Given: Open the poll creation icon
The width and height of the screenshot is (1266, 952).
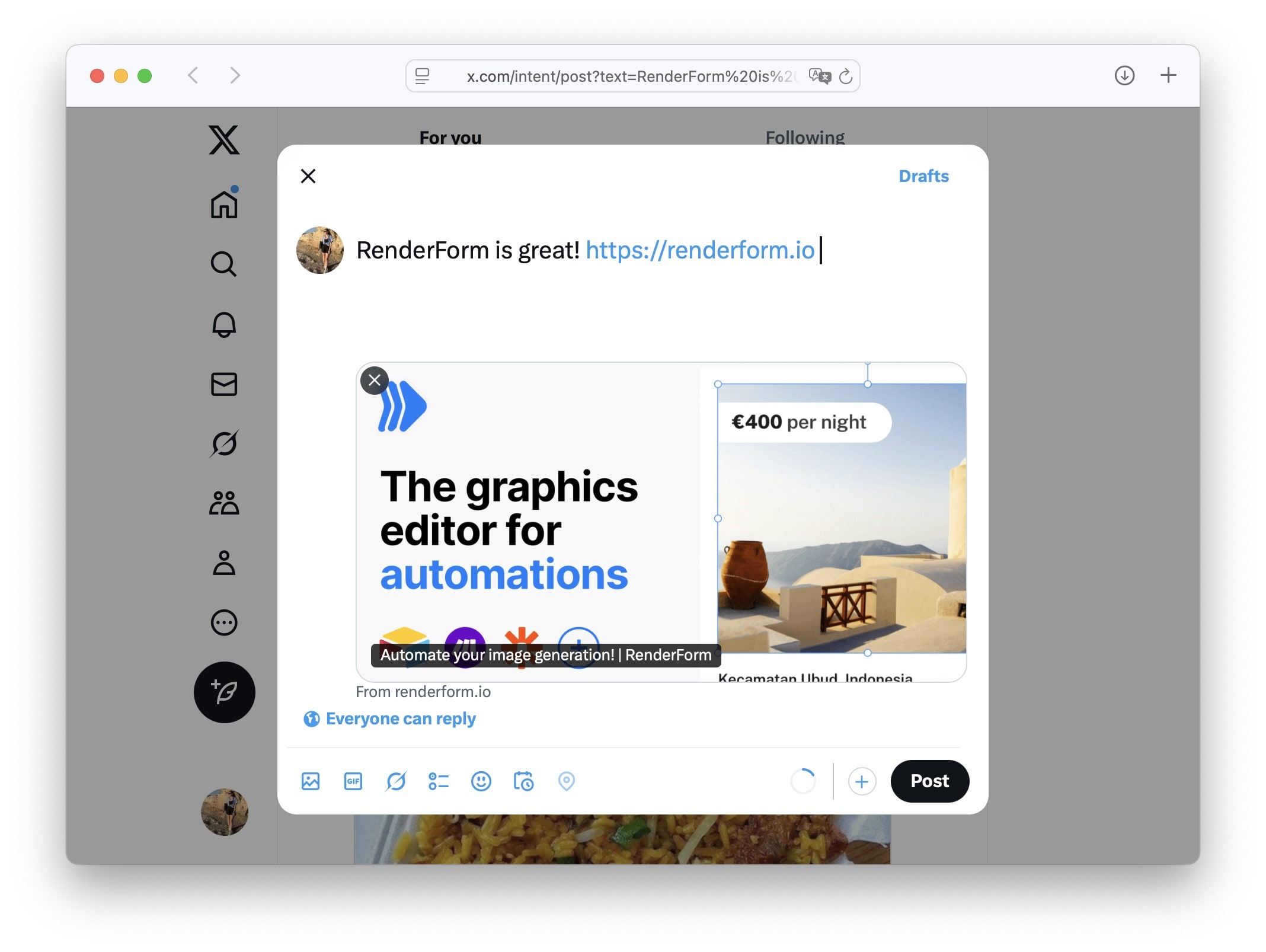Looking at the screenshot, I should click(x=439, y=781).
